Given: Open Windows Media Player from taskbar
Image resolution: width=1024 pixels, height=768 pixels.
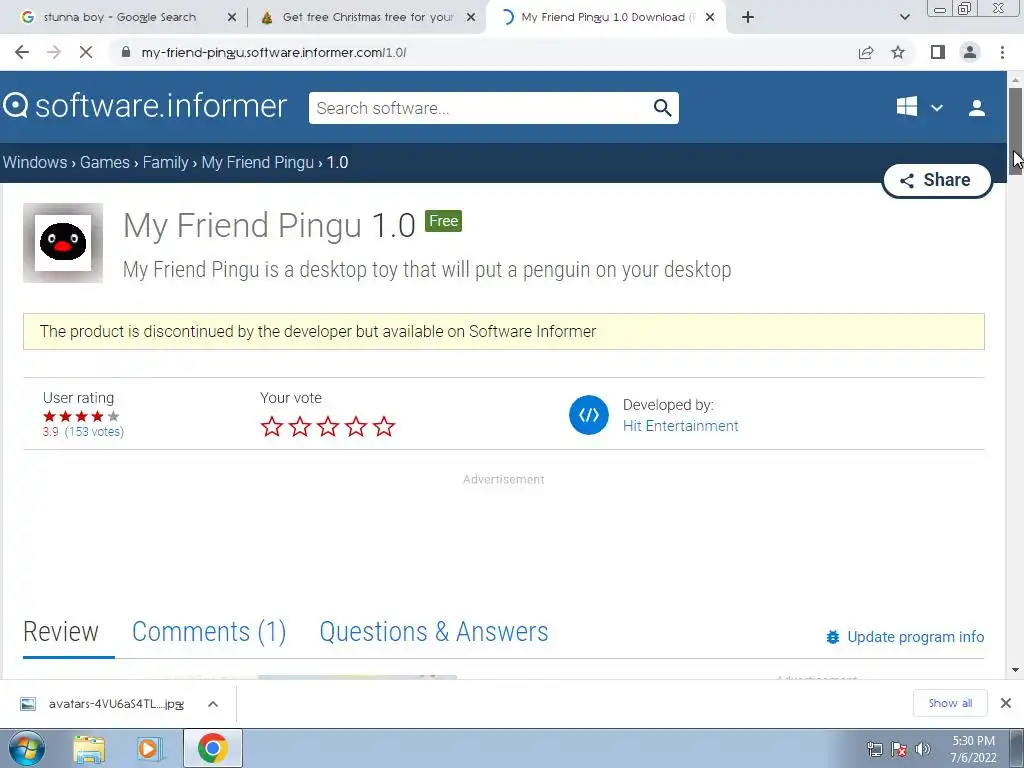Looking at the screenshot, I should 149,748.
